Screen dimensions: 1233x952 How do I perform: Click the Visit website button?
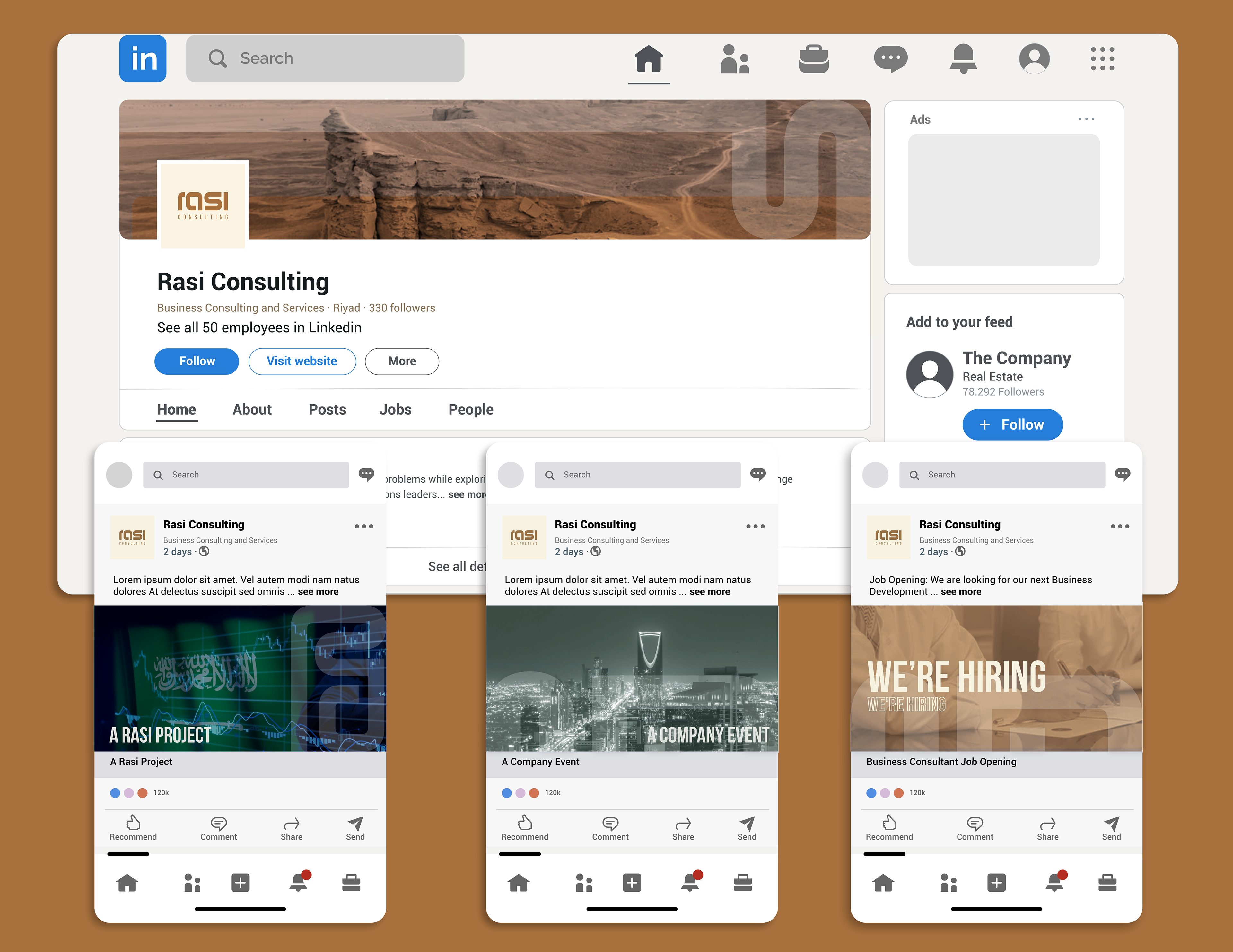[x=302, y=362]
